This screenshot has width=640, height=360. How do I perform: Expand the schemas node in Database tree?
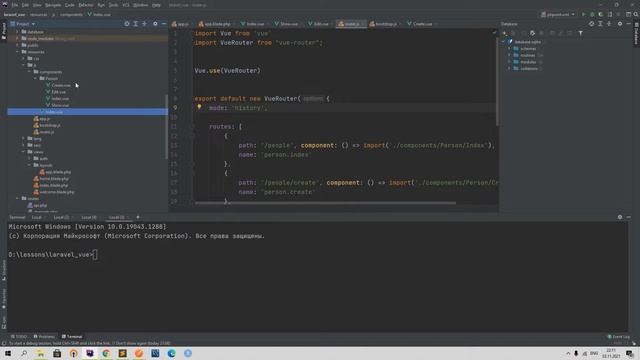[x=509, y=49]
